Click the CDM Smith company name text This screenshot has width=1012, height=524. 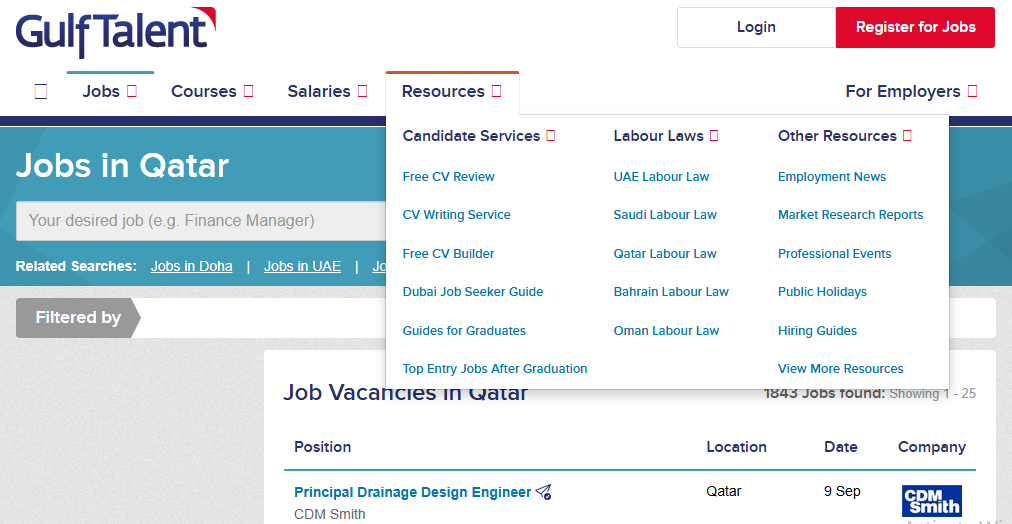[x=330, y=514]
